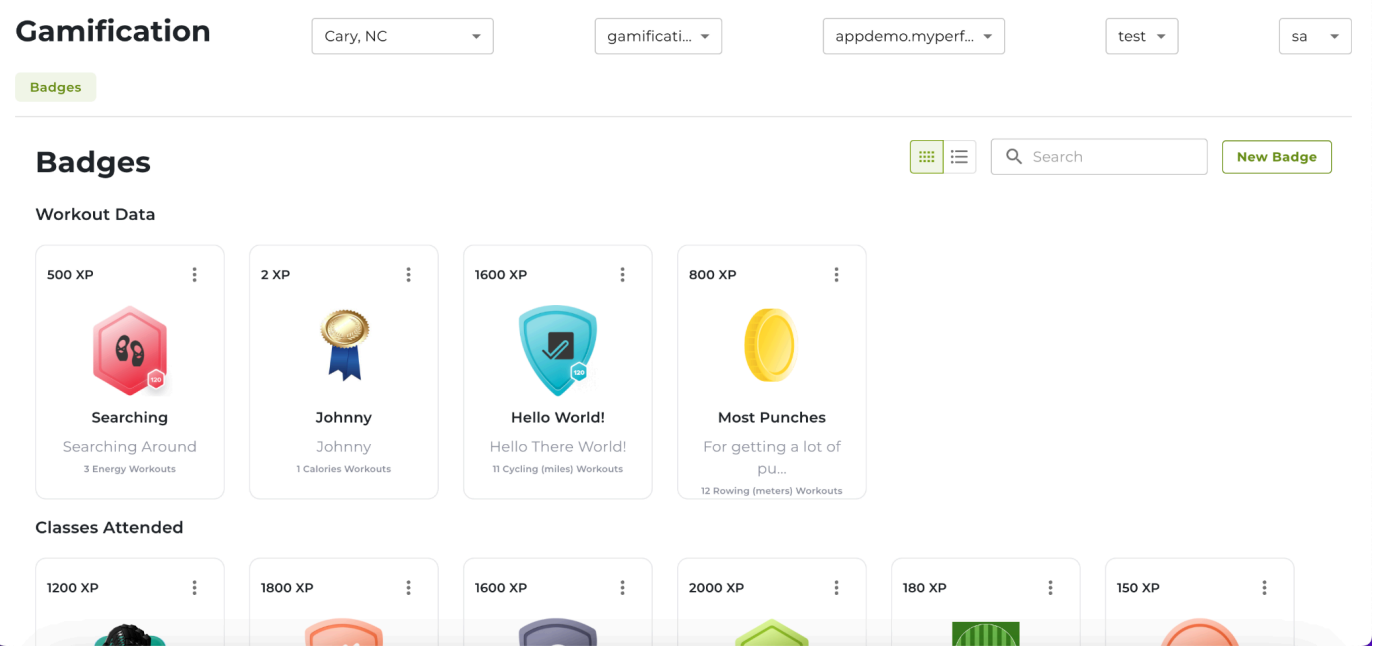Click into the badge Search field
Image resolution: width=1390 pixels, height=660 pixels.
(x=1112, y=157)
